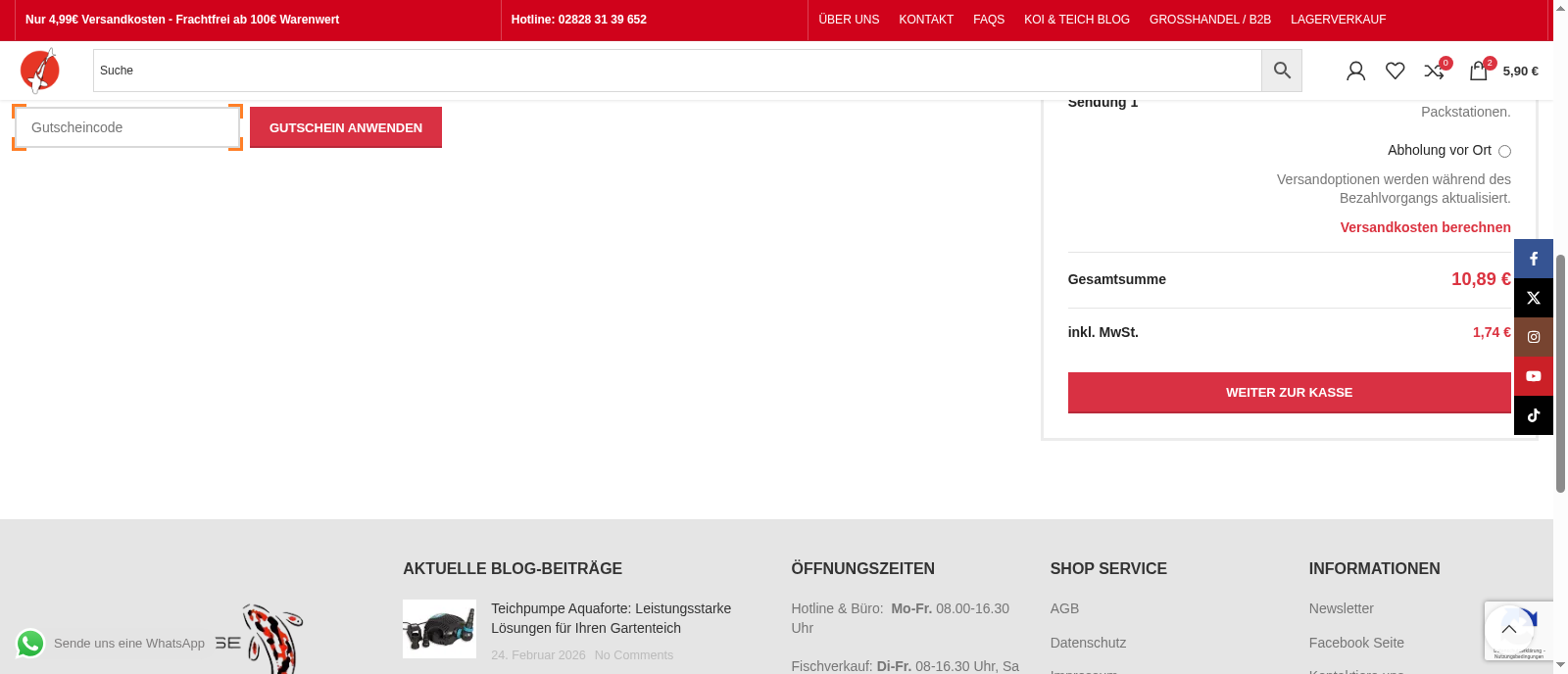Open the Facebook social share button
This screenshot has width=1568, height=674.
click(1534, 259)
